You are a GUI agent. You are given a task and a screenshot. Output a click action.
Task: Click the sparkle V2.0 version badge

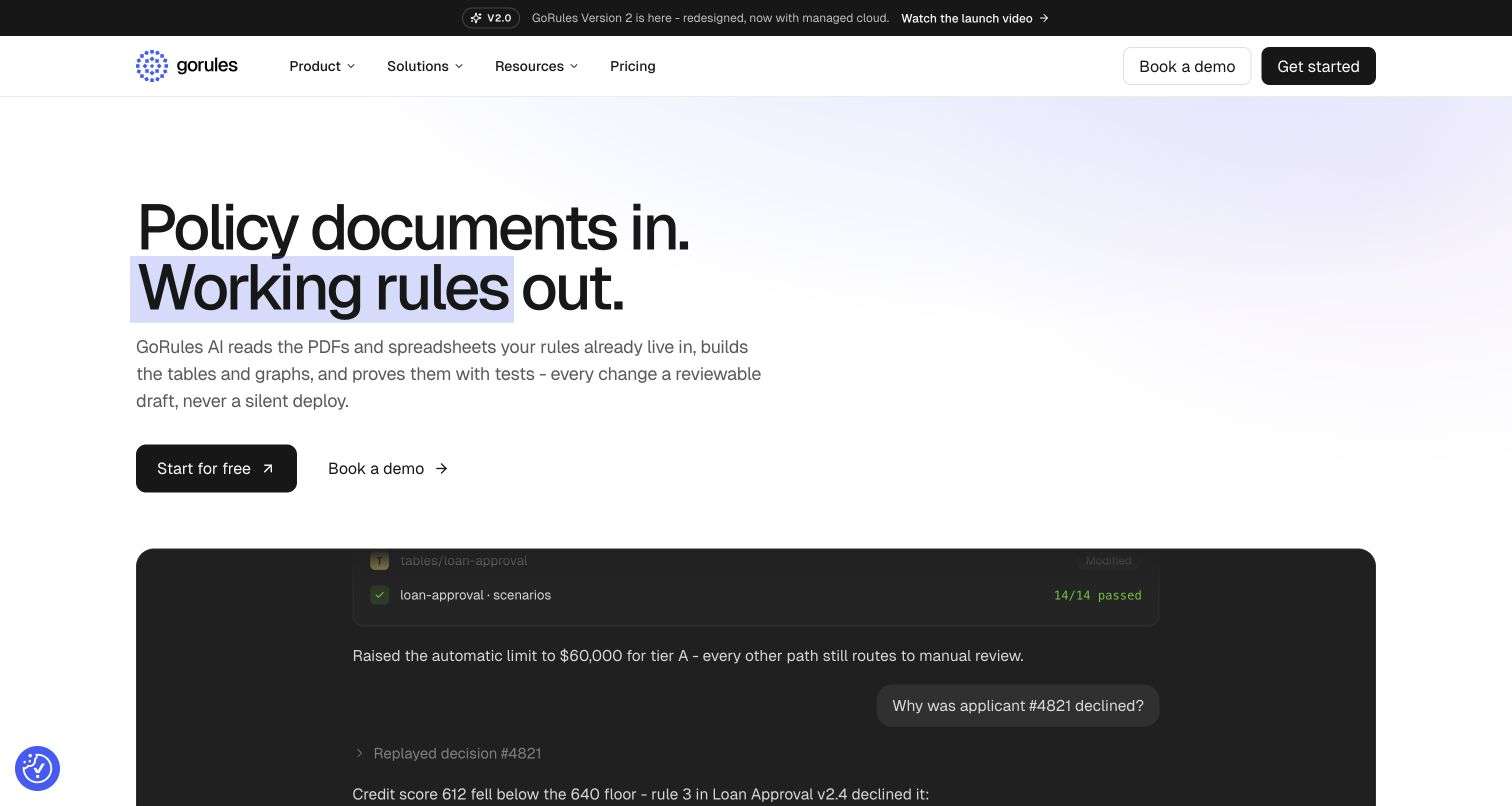[x=491, y=18]
